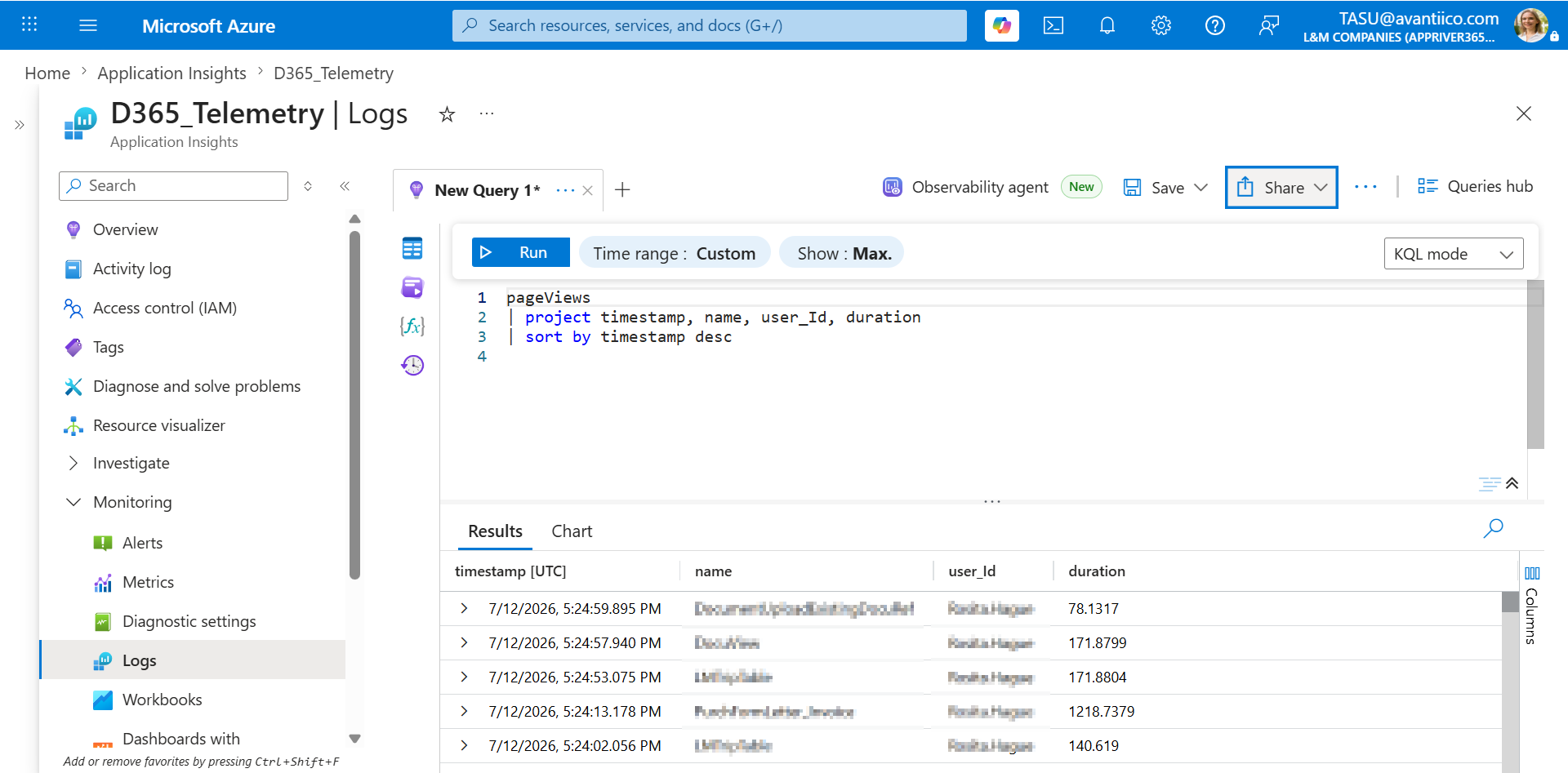Open Queries hub
This screenshot has height=773, width=1568.
coord(1475,186)
